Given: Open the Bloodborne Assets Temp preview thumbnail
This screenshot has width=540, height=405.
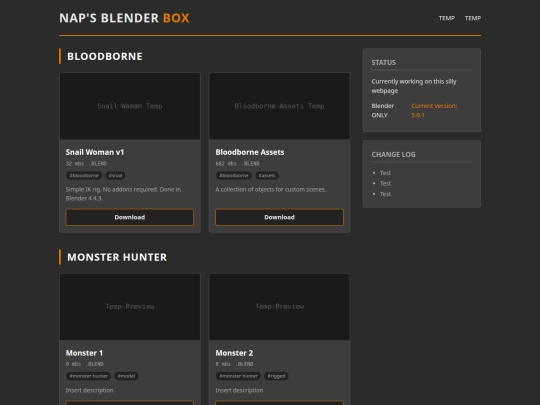Looking at the screenshot, I should [279, 106].
